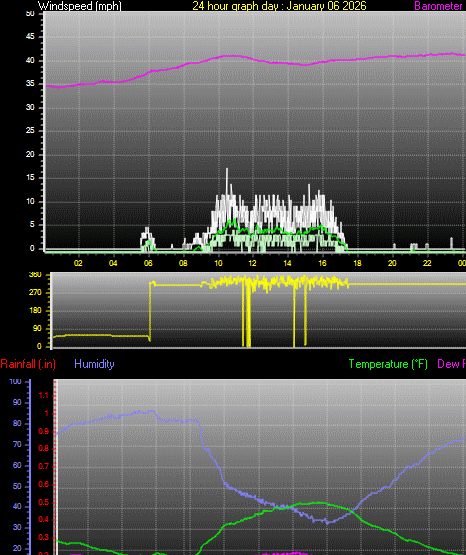Click the 25 mph windspeed axis value
Screen dimensions: 466x555
click(x=30, y=131)
